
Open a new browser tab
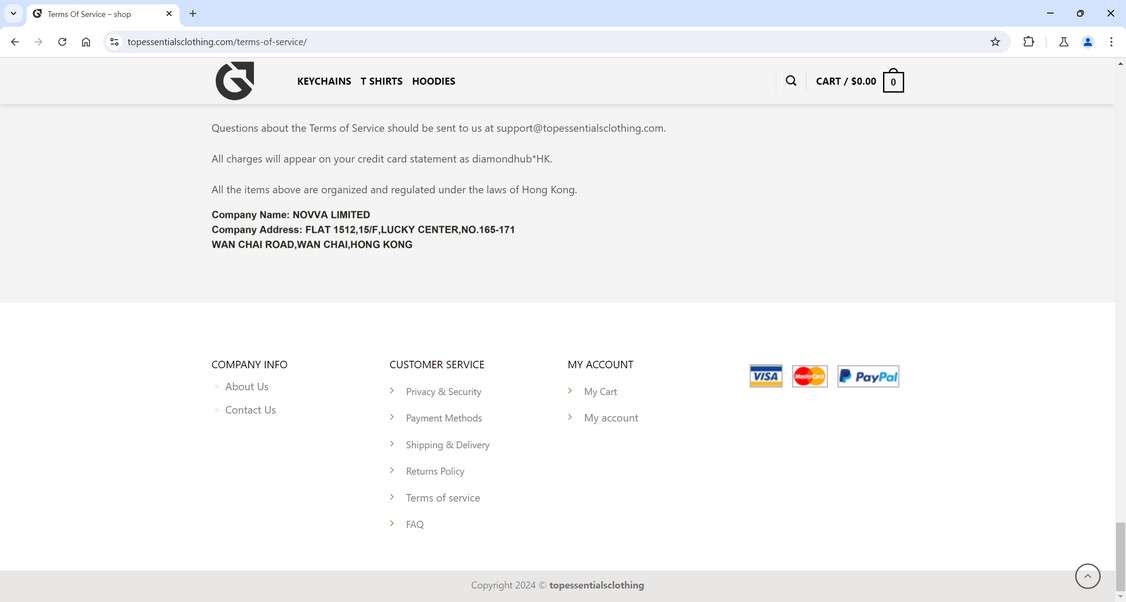coord(192,14)
